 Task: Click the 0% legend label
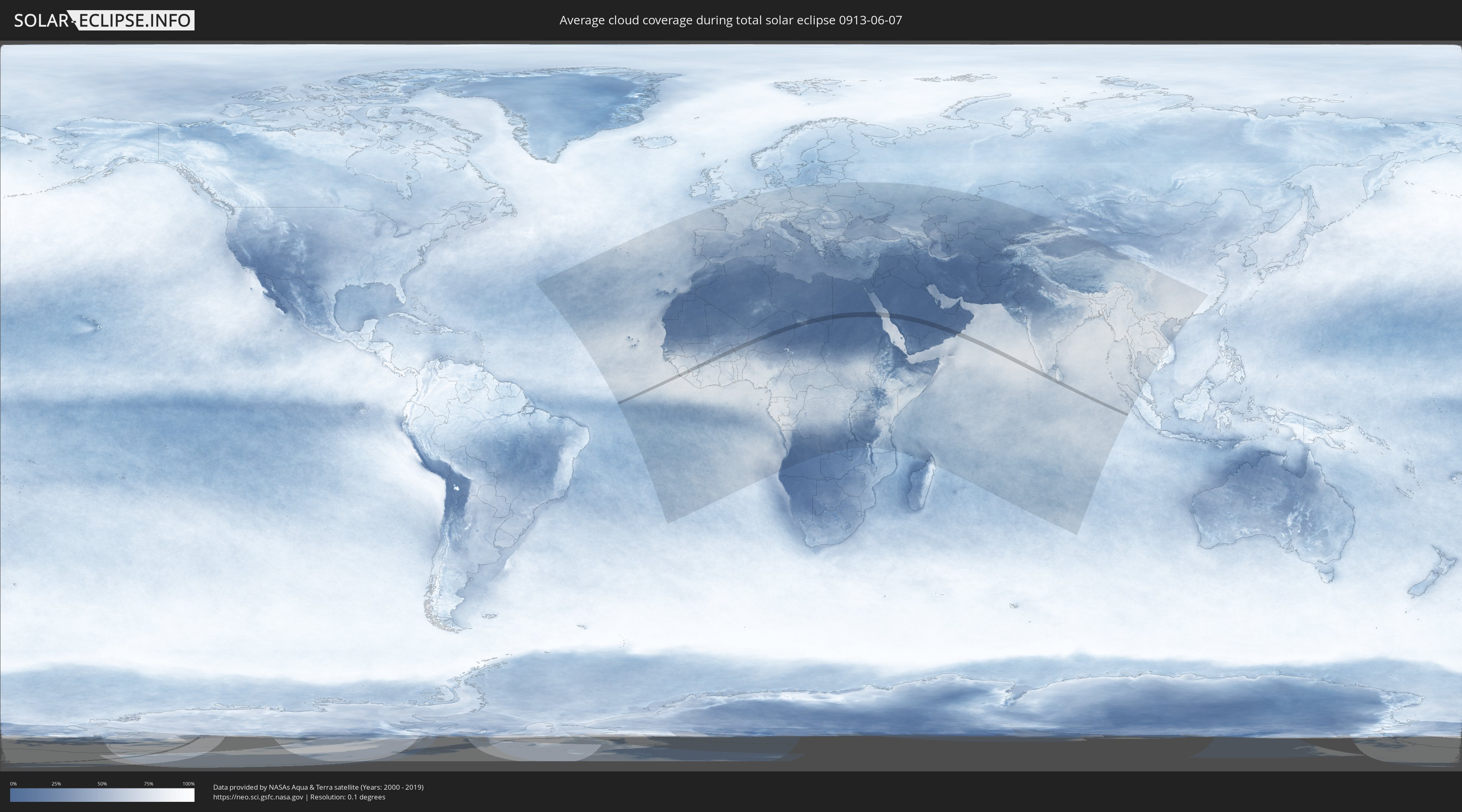click(x=14, y=784)
